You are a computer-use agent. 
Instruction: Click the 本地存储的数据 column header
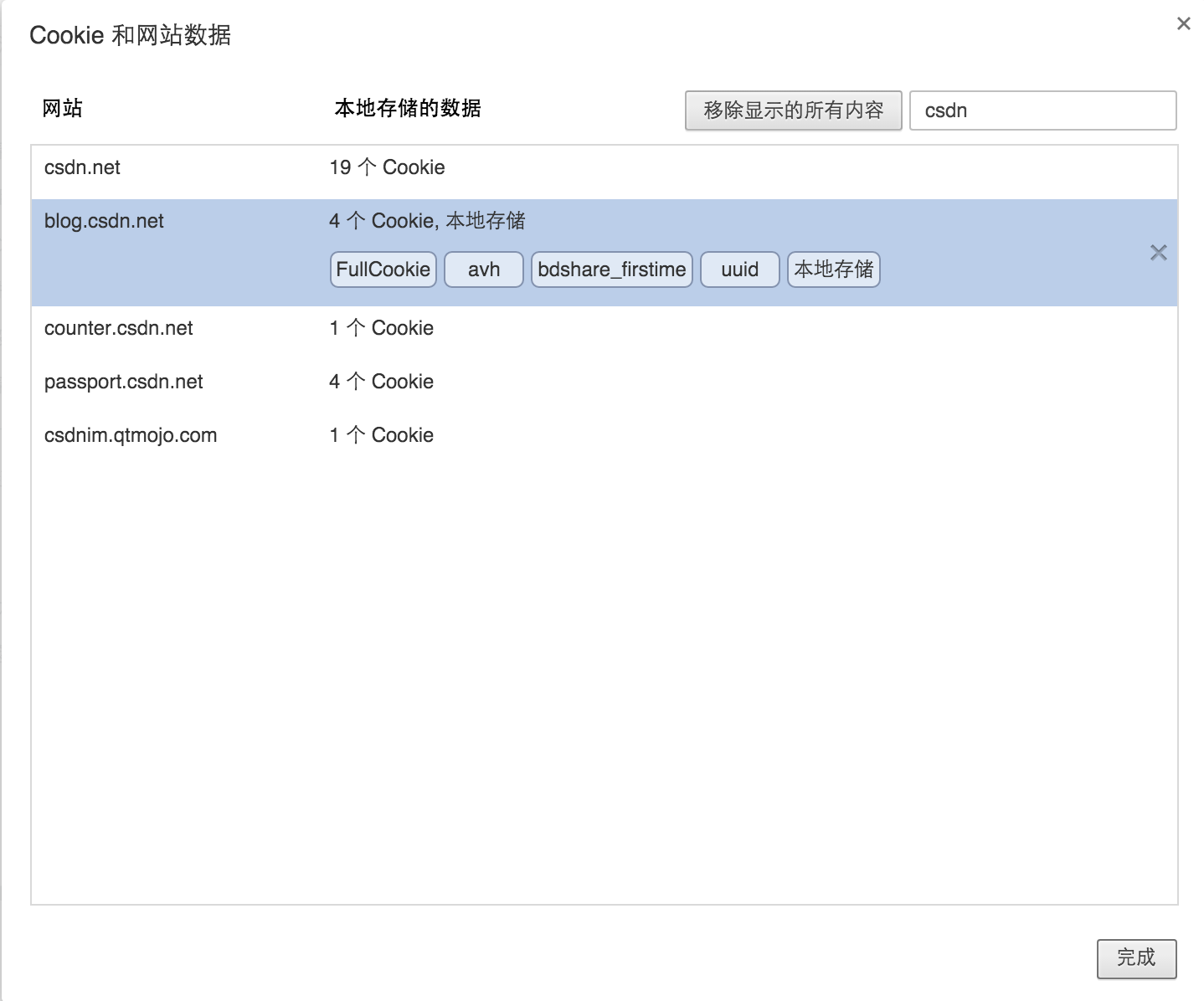click(x=408, y=108)
